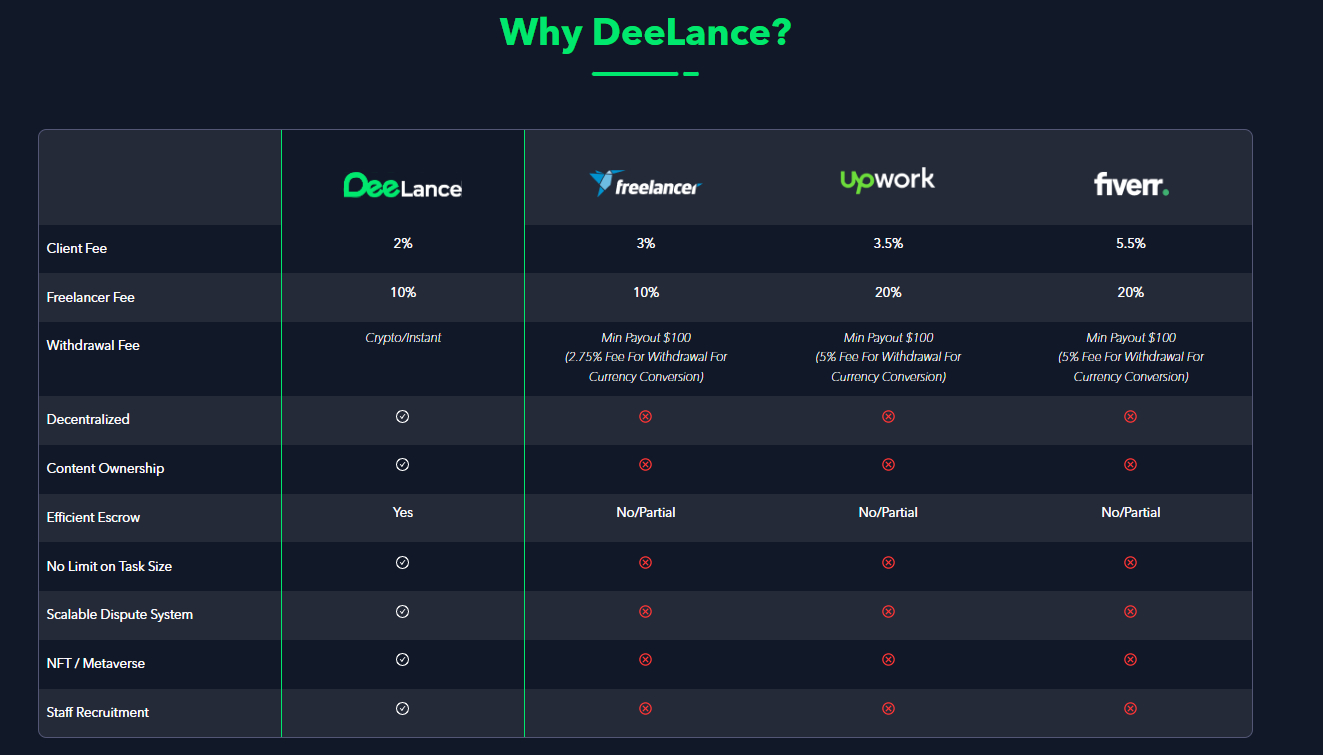Click the Freelancer logo with bird
This screenshot has width=1323, height=755.
click(x=645, y=183)
